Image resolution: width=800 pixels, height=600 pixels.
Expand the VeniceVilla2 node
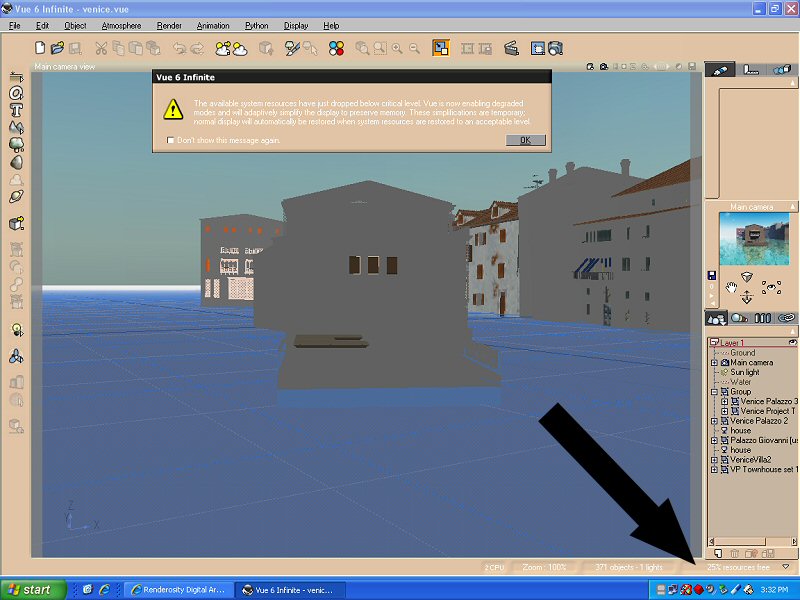[x=714, y=460]
